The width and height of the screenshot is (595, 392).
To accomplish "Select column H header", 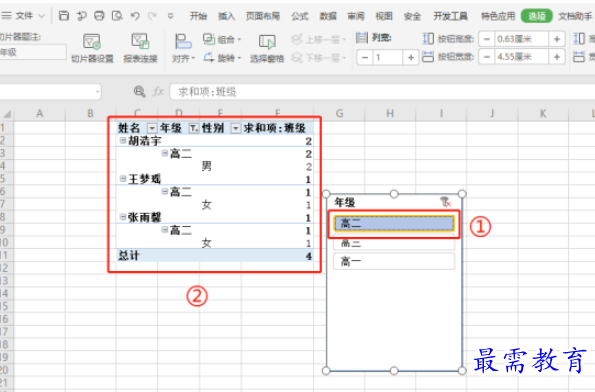I will click(390, 113).
